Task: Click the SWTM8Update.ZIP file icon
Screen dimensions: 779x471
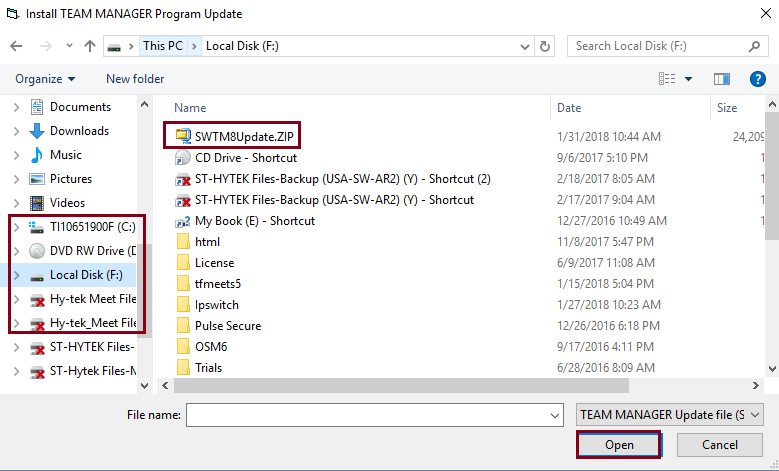Action: point(183,136)
